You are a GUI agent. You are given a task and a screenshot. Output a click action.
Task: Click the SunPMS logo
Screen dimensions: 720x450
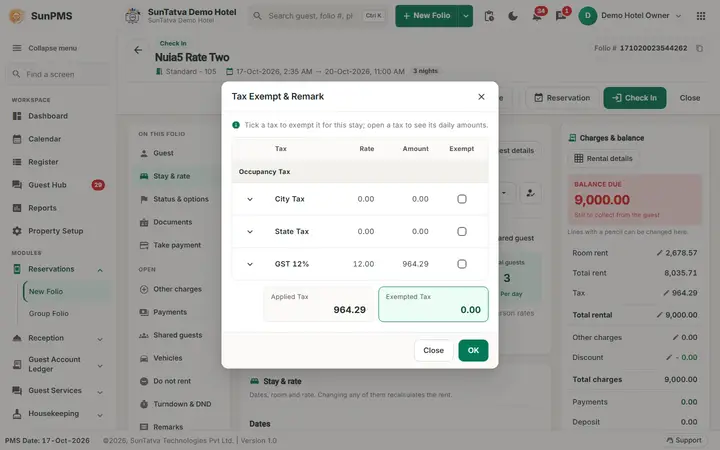tap(40, 16)
